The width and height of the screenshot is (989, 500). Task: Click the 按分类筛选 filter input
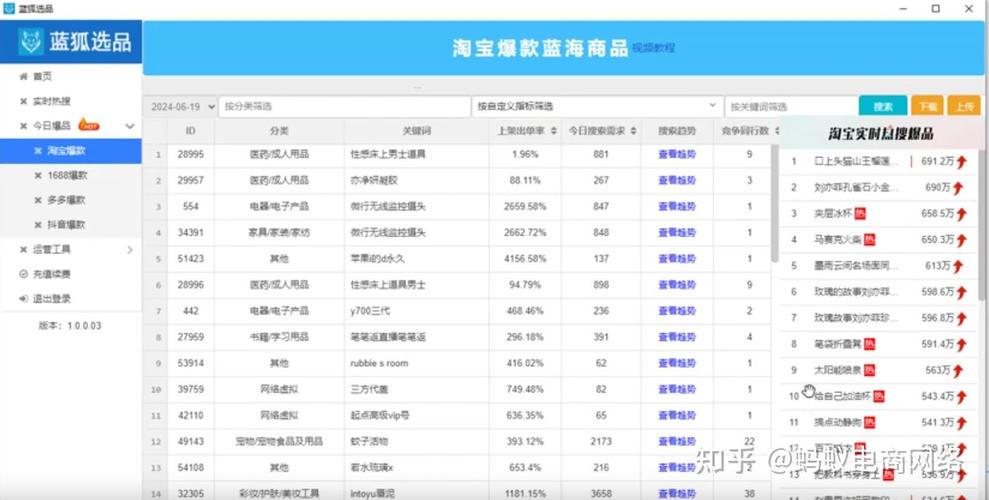(344, 107)
